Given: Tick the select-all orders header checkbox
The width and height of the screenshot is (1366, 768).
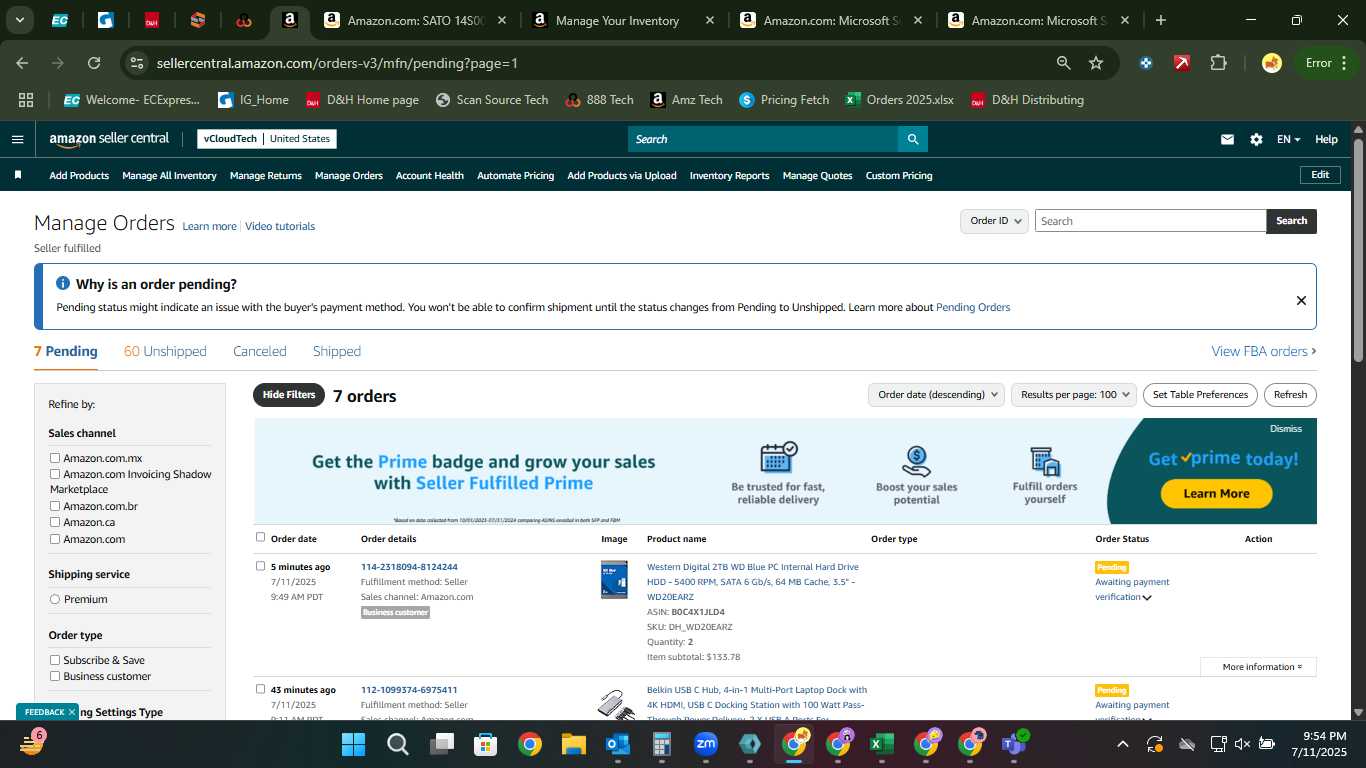Looking at the screenshot, I should pyautogui.click(x=261, y=537).
